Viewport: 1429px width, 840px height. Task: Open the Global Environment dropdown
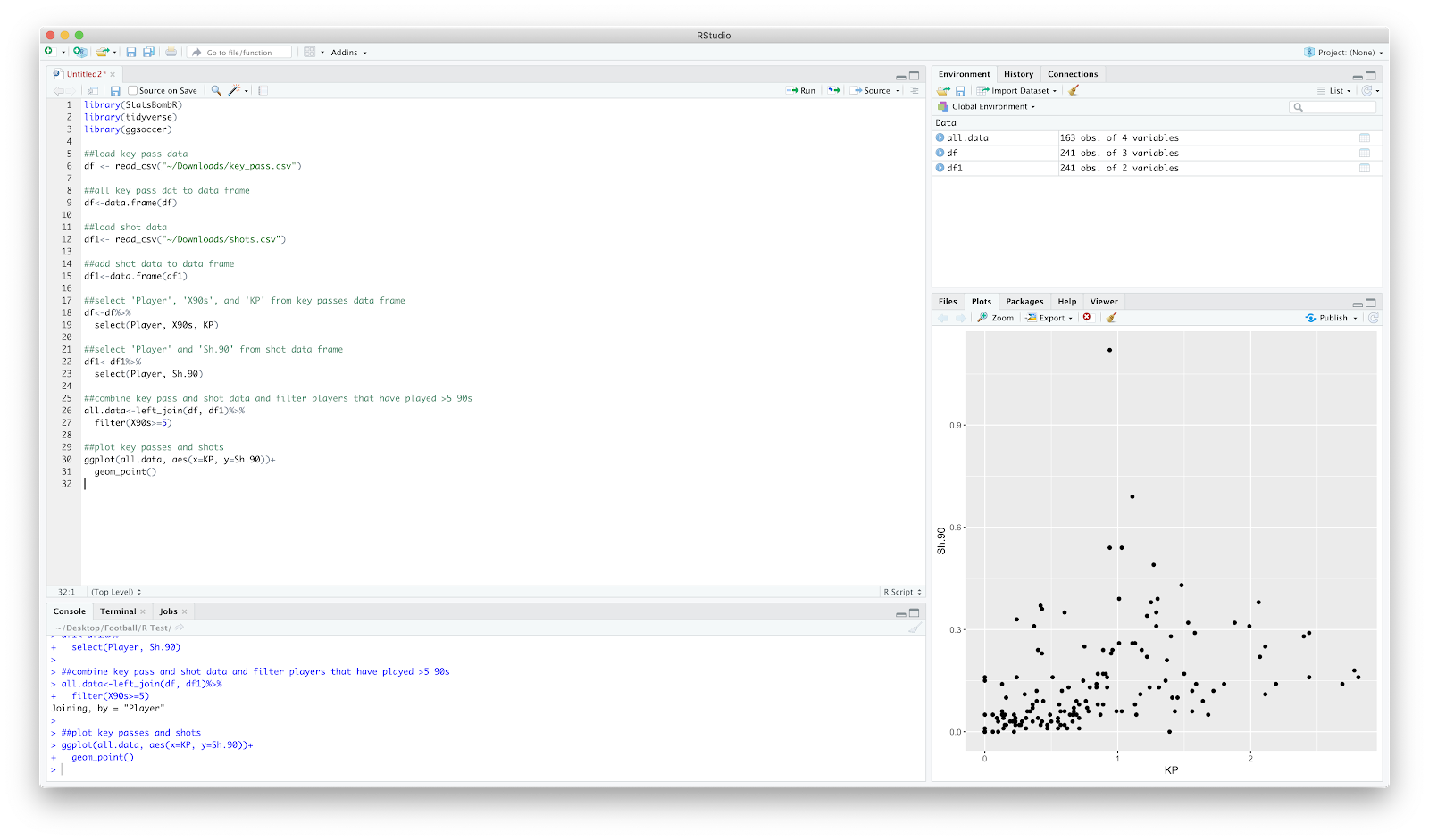[x=987, y=106]
